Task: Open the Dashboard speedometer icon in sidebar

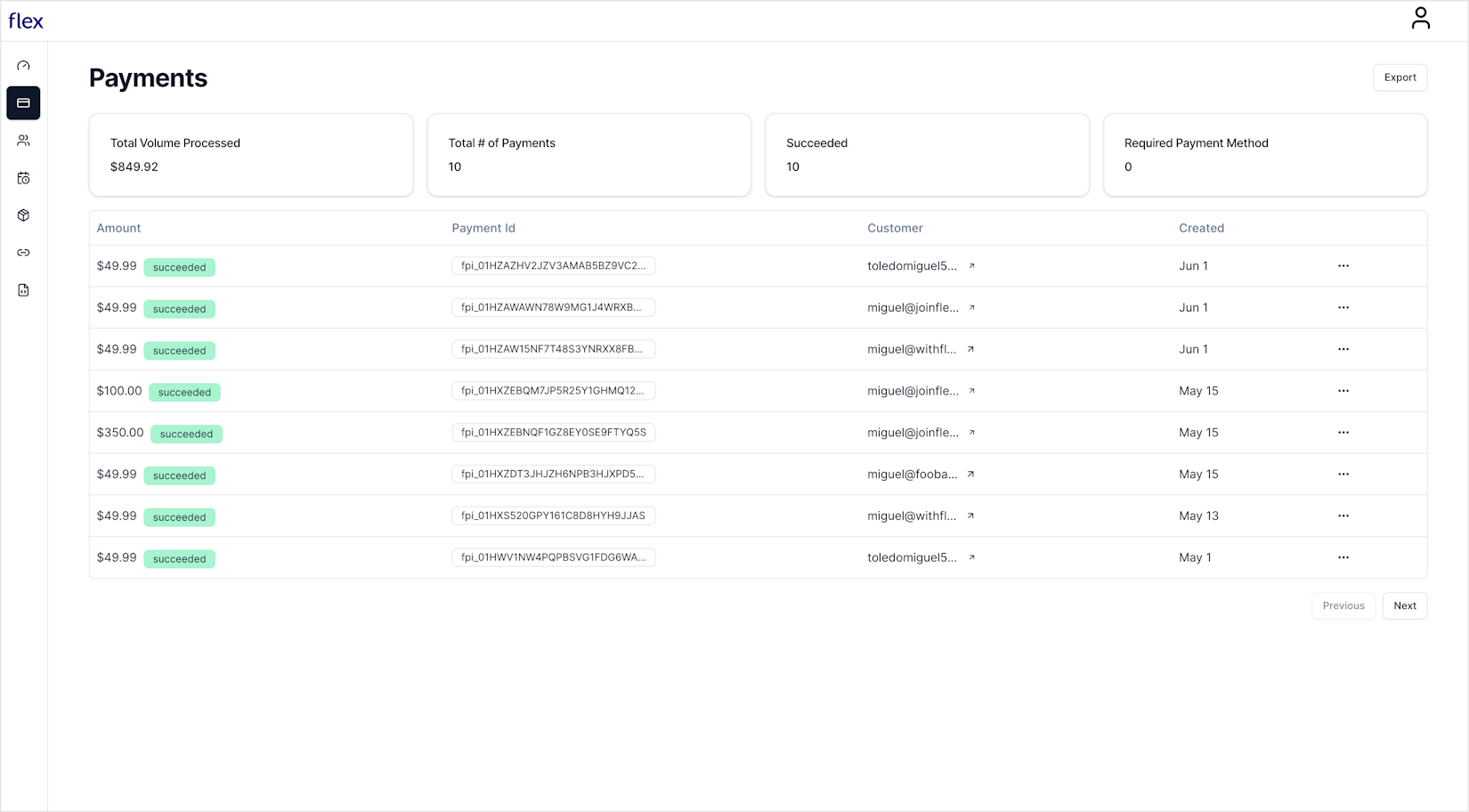Action: (x=23, y=65)
